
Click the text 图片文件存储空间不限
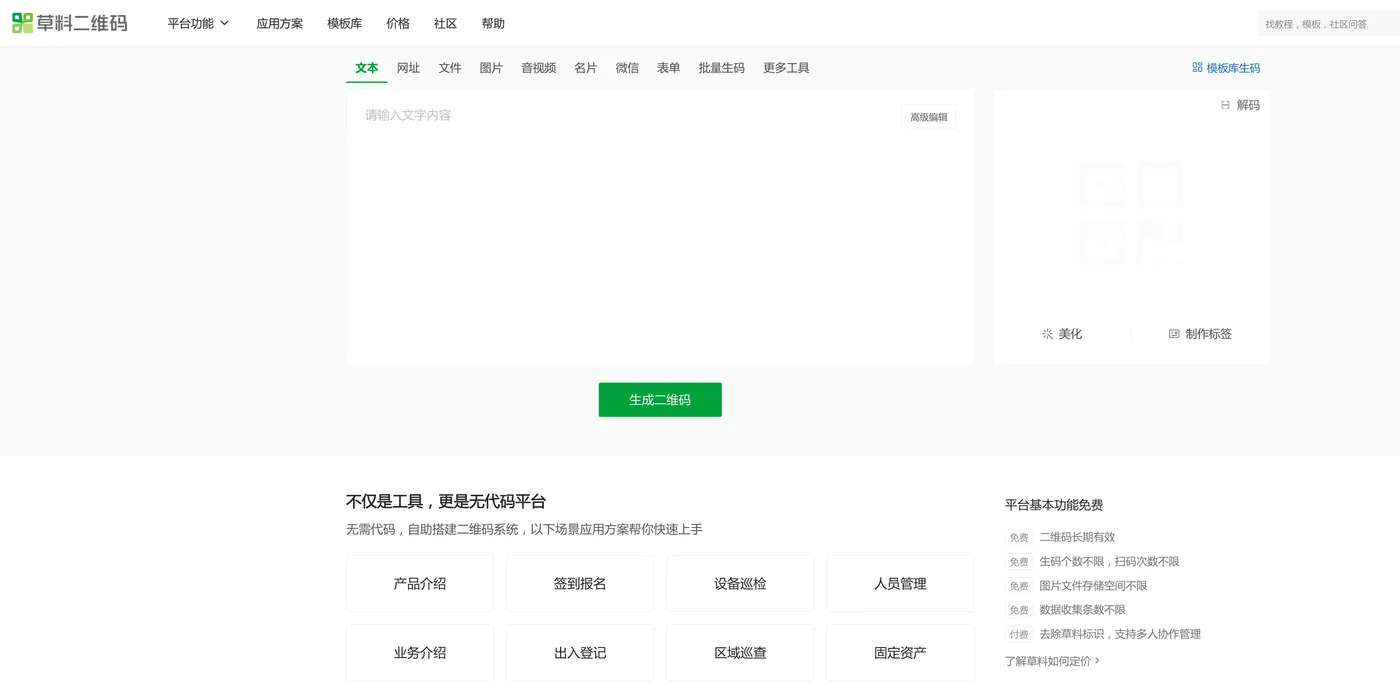[x=1093, y=586]
